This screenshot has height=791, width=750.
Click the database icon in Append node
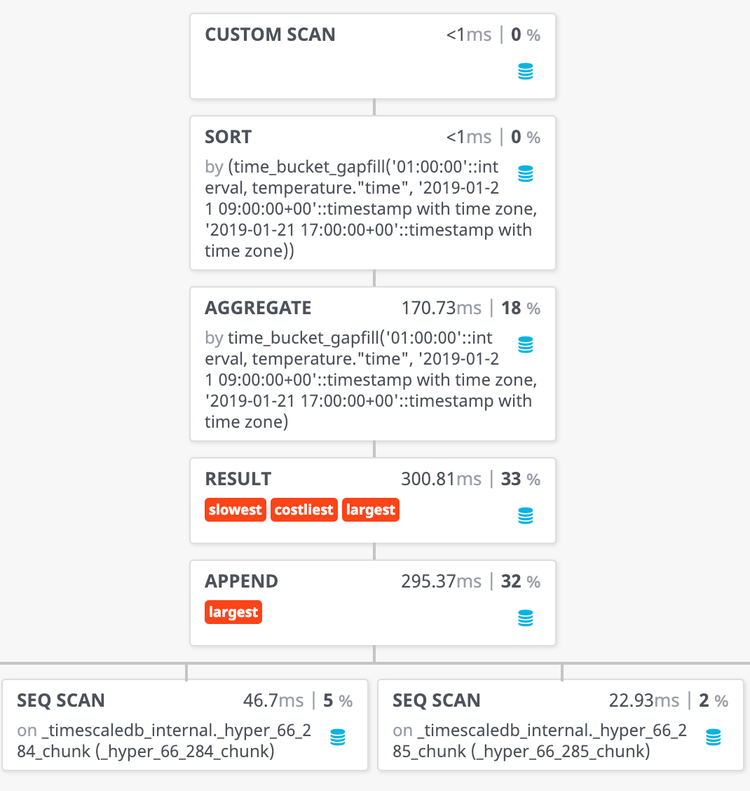(x=526, y=618)
